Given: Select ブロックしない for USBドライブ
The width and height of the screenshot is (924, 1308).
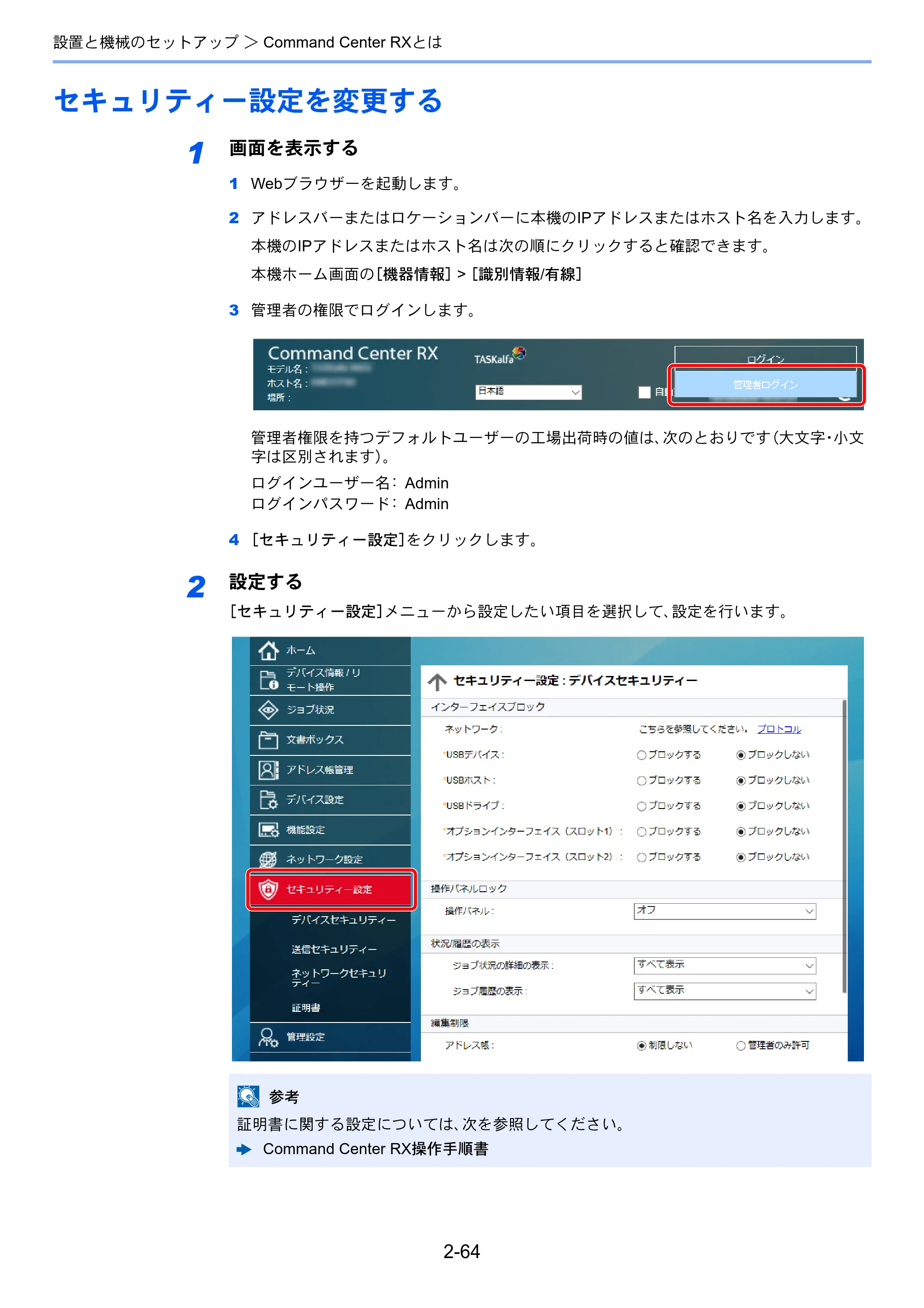Looking at the screenshot, I should (741, 807).
